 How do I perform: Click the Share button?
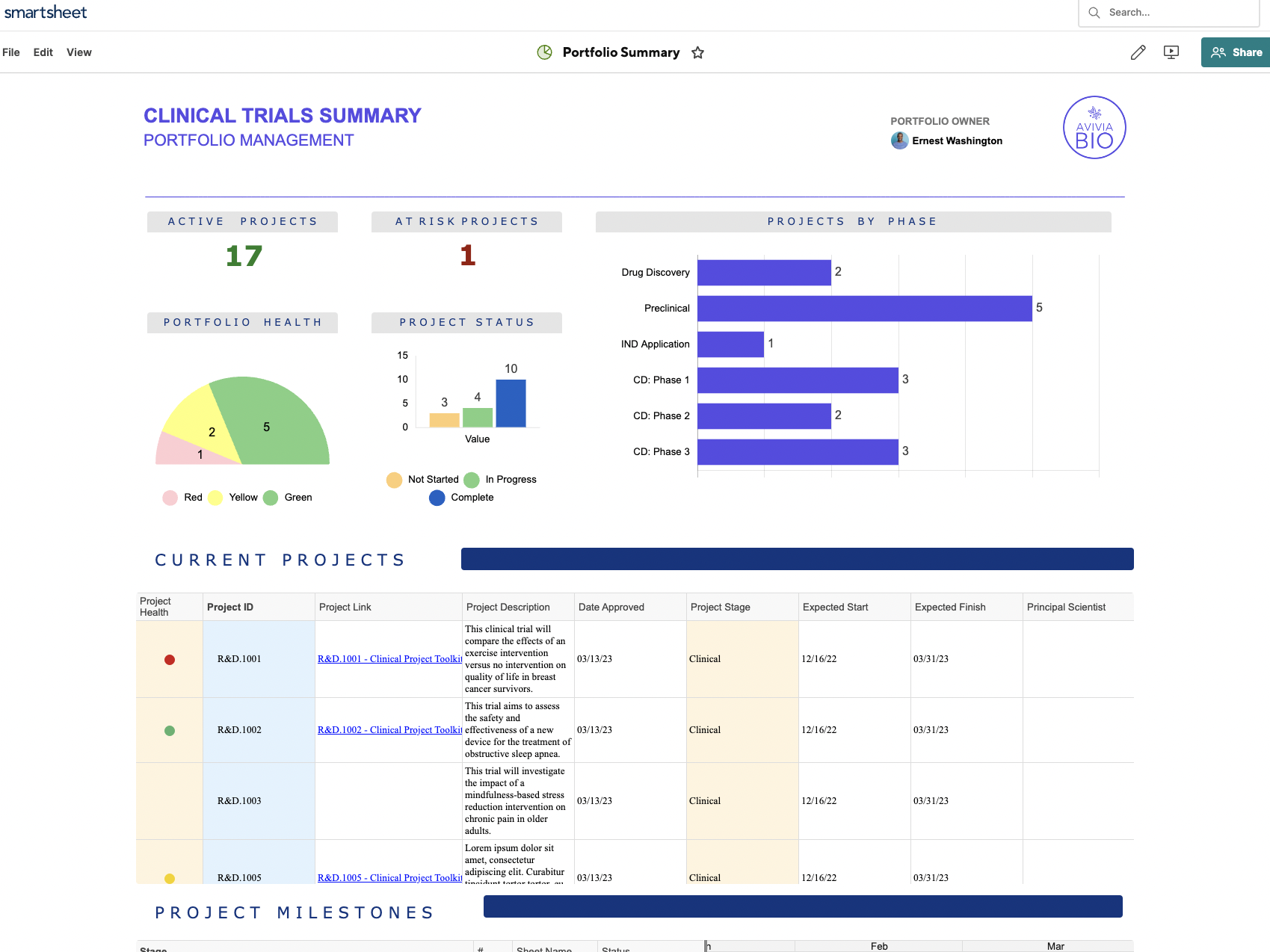pyautogui.click(x=1236, y=52)
